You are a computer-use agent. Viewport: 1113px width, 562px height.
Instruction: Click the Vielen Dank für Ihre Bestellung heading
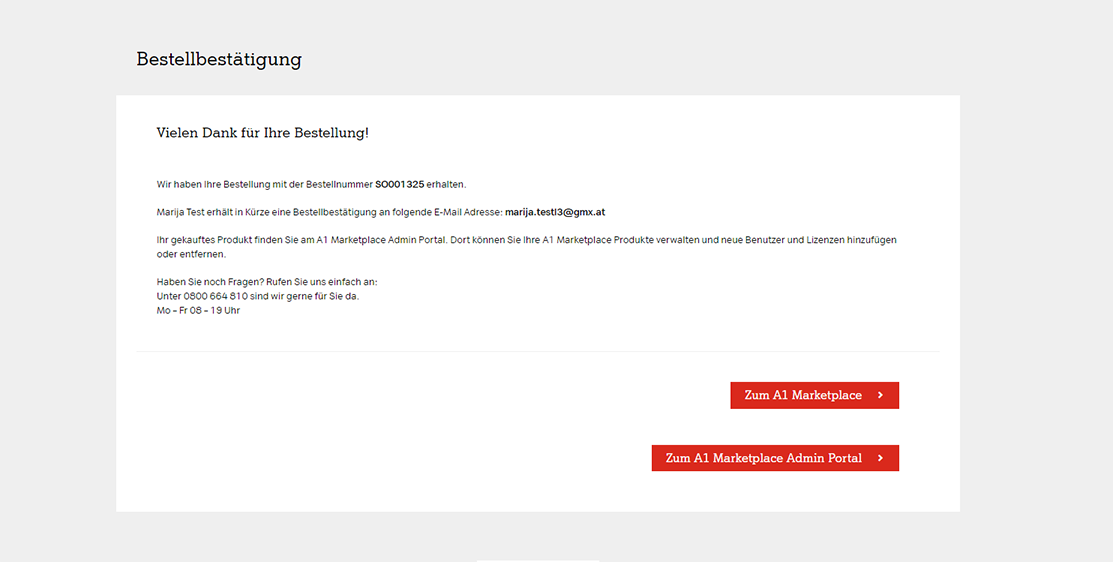(263, 133)
